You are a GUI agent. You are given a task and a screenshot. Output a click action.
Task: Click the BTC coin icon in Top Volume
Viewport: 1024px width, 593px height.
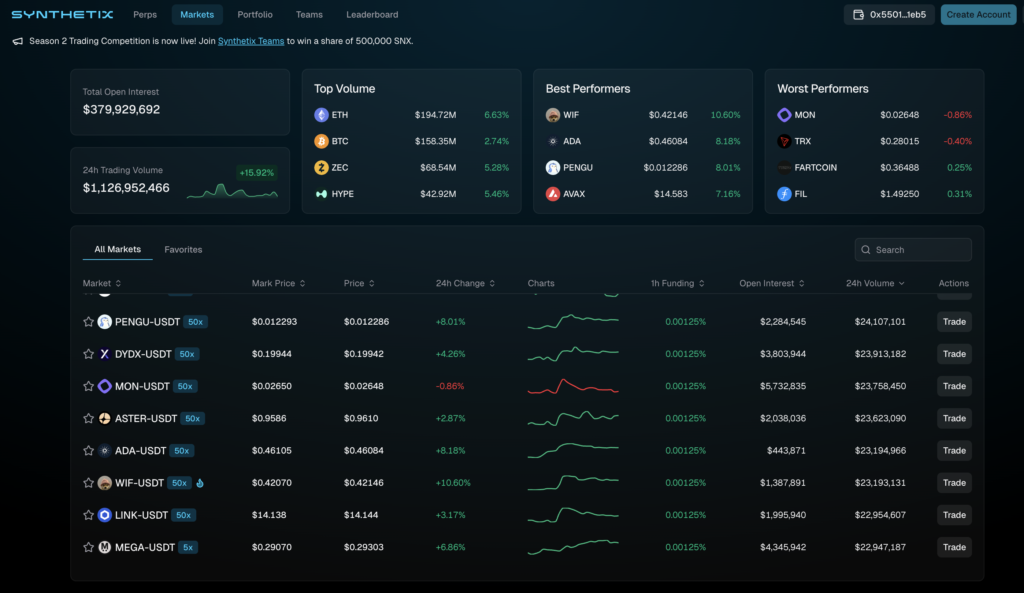point(322,141)
